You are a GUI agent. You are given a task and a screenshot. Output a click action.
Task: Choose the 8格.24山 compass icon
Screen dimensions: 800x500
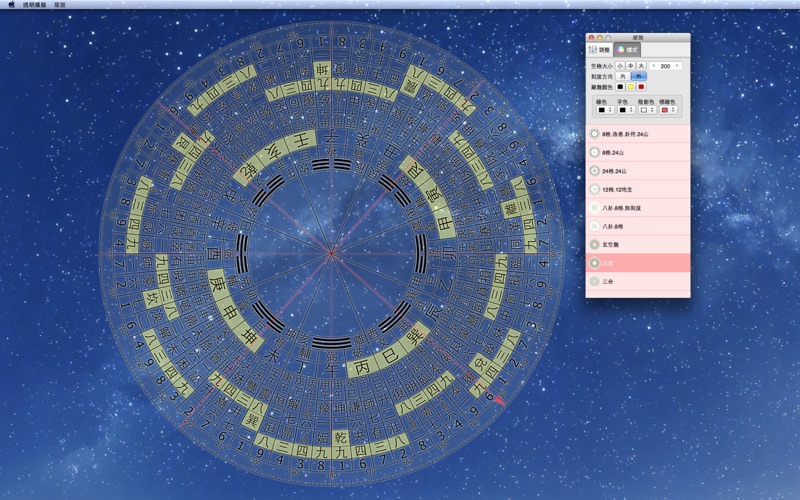595,153
